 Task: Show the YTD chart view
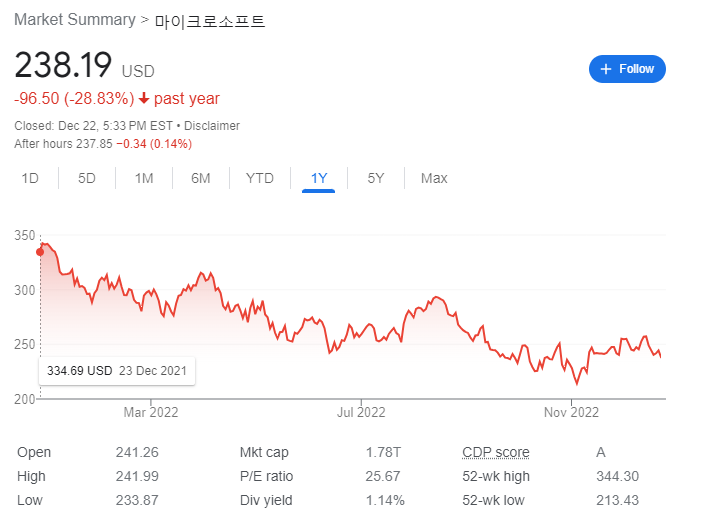pyautogui.click(x=260, y=178)
